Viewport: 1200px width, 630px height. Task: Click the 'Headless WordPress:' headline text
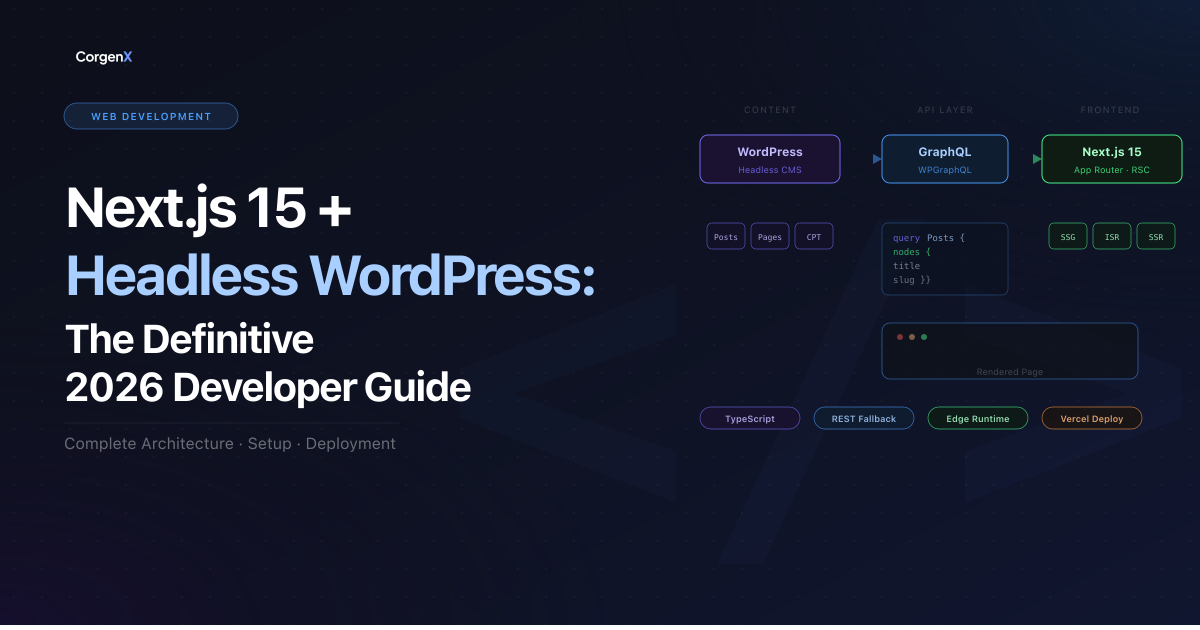(331, 274)
